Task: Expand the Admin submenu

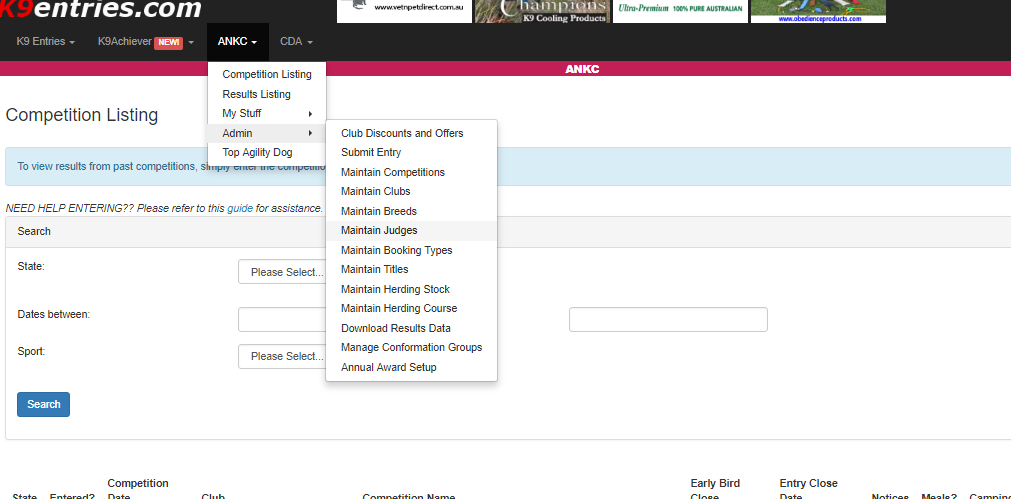Action: pos(267,133)
